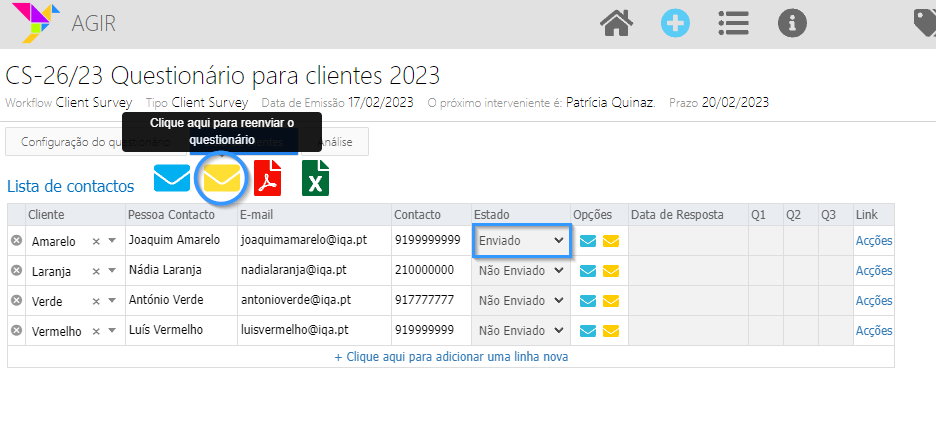Viewport: 936px width, 428px height.
Task: Select the joaquimamarelo@iqa.pt email cell
Action: click(315, 240)
